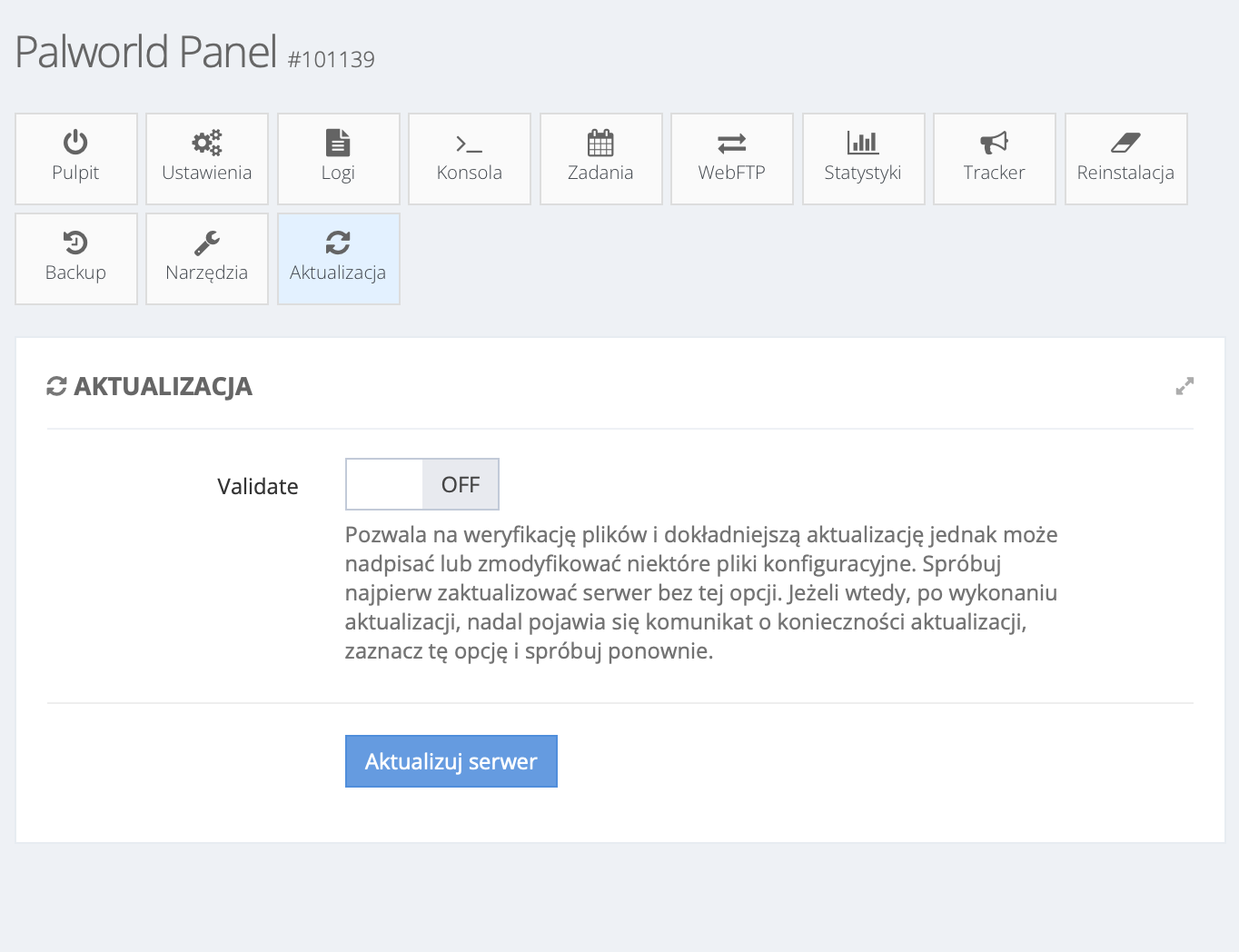
Task: Switch to the Backup tab label
Action: pos(75,273)
